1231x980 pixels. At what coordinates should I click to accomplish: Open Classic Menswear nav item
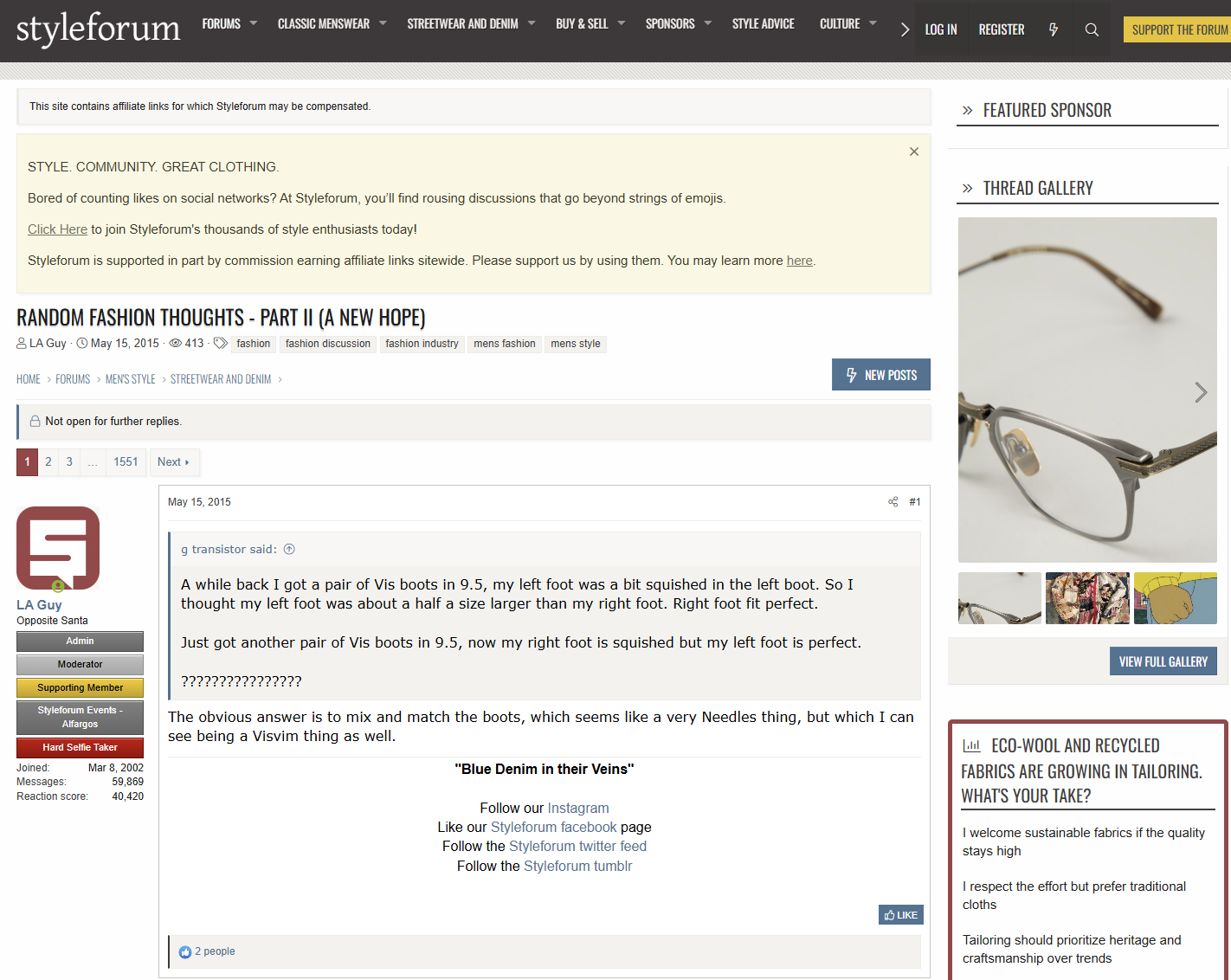[324, 24]
